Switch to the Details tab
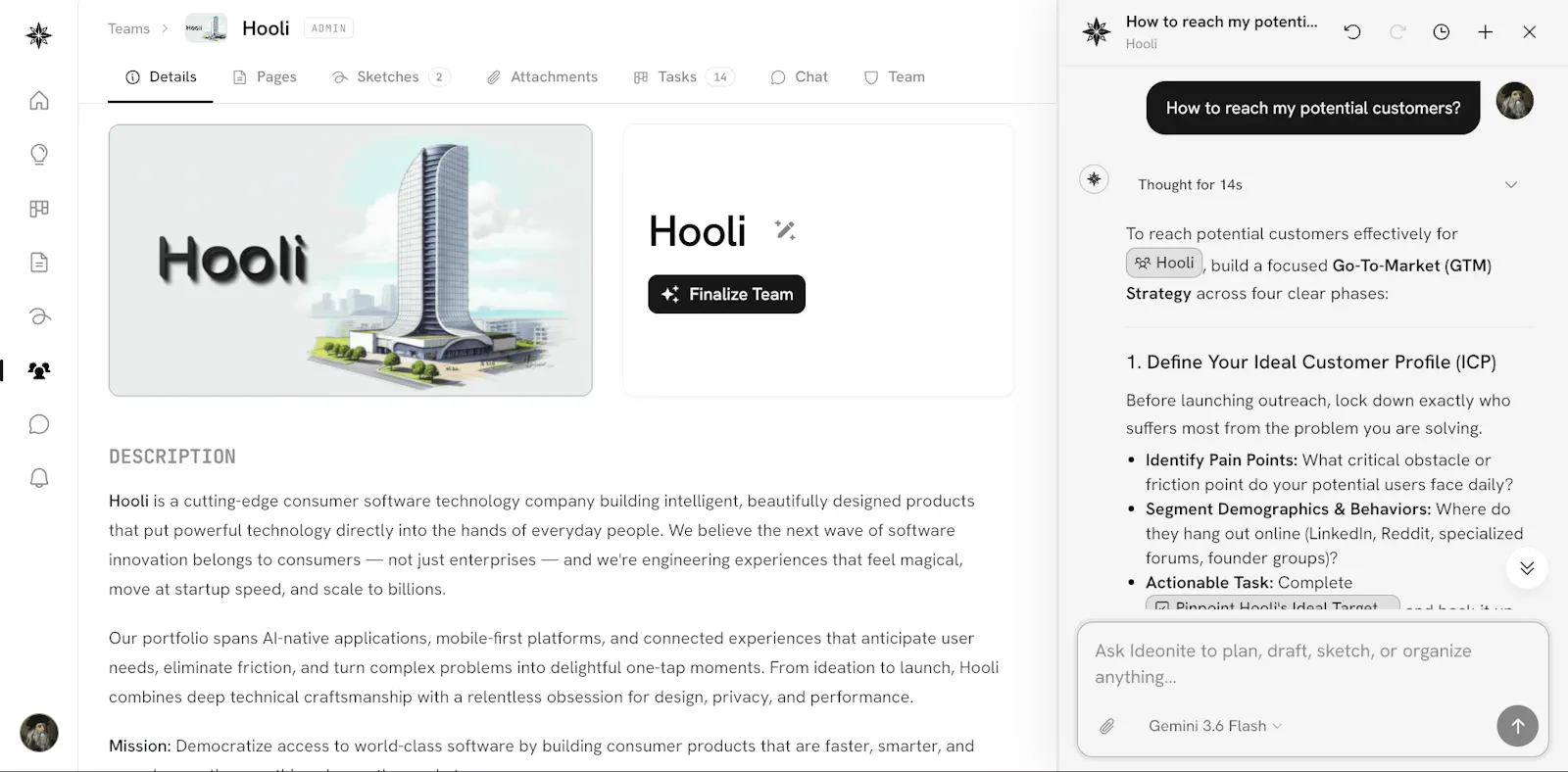 pyautogui.click(x=161, y=76)
